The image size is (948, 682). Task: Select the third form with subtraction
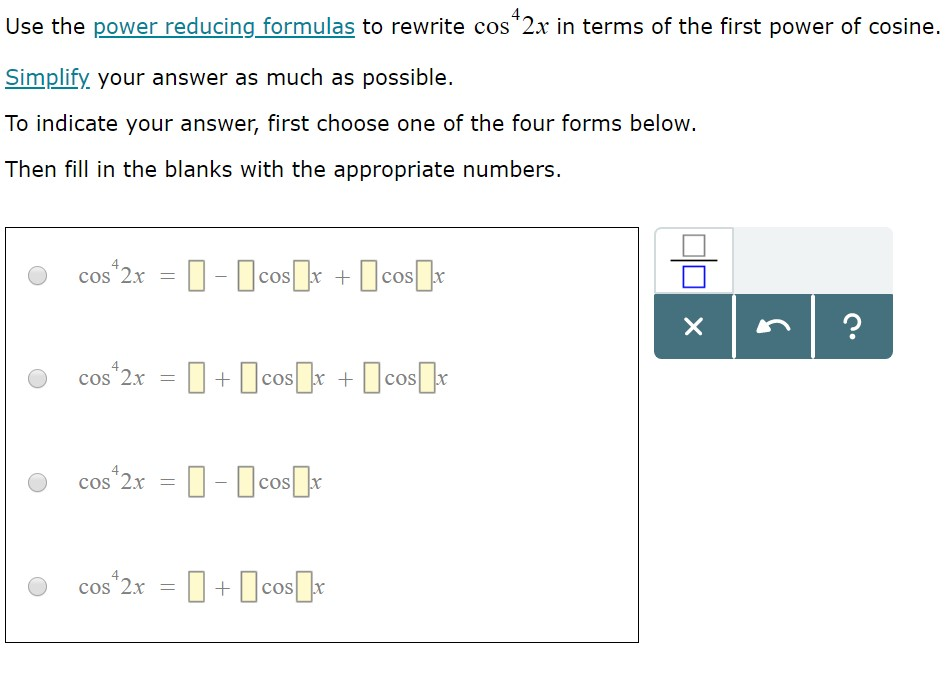point(38,481)
